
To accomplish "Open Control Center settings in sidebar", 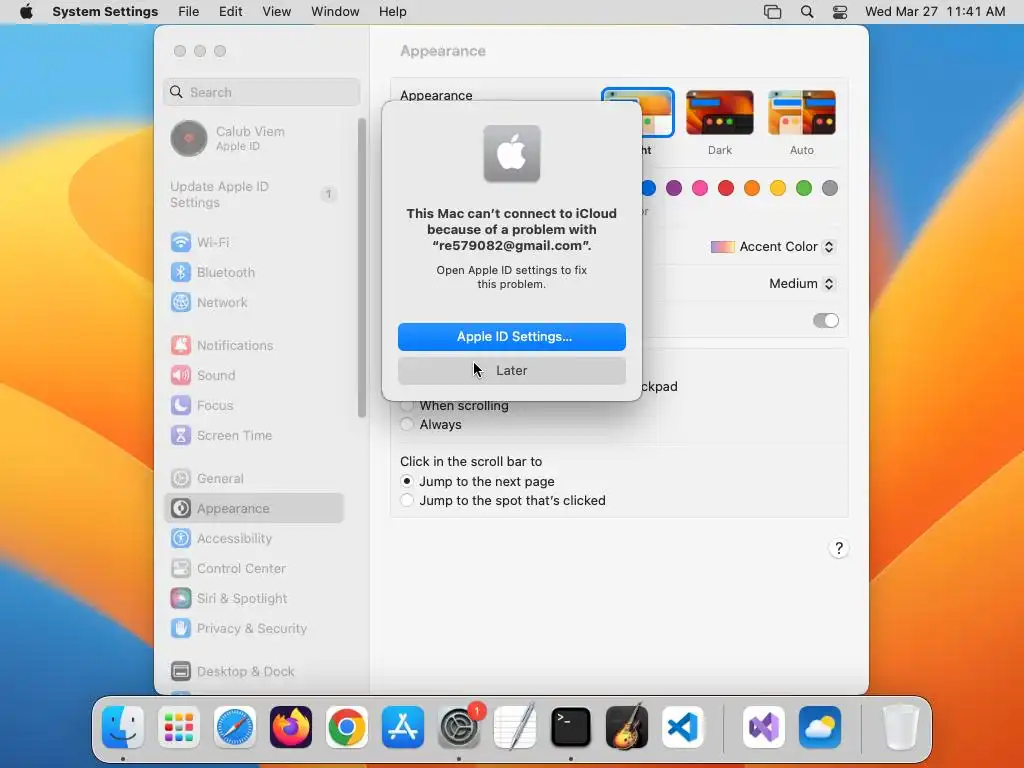I will [x=253, y=569].
